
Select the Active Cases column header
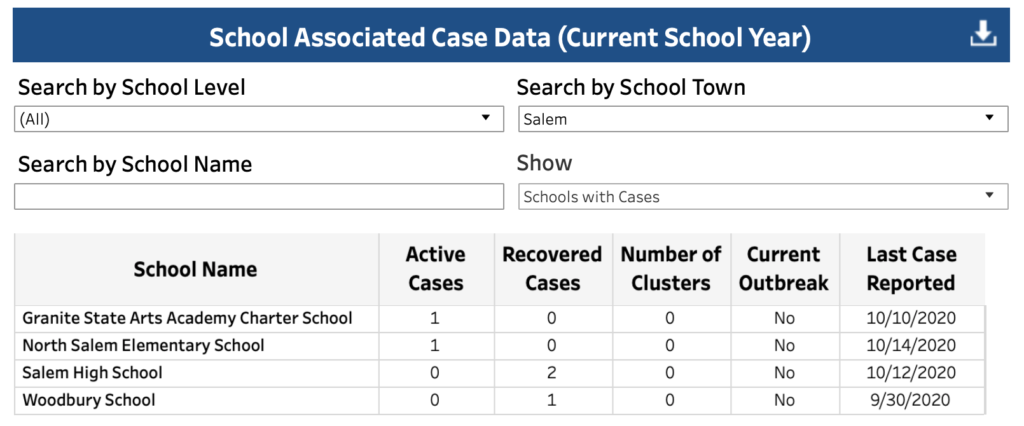coord(435,269)
